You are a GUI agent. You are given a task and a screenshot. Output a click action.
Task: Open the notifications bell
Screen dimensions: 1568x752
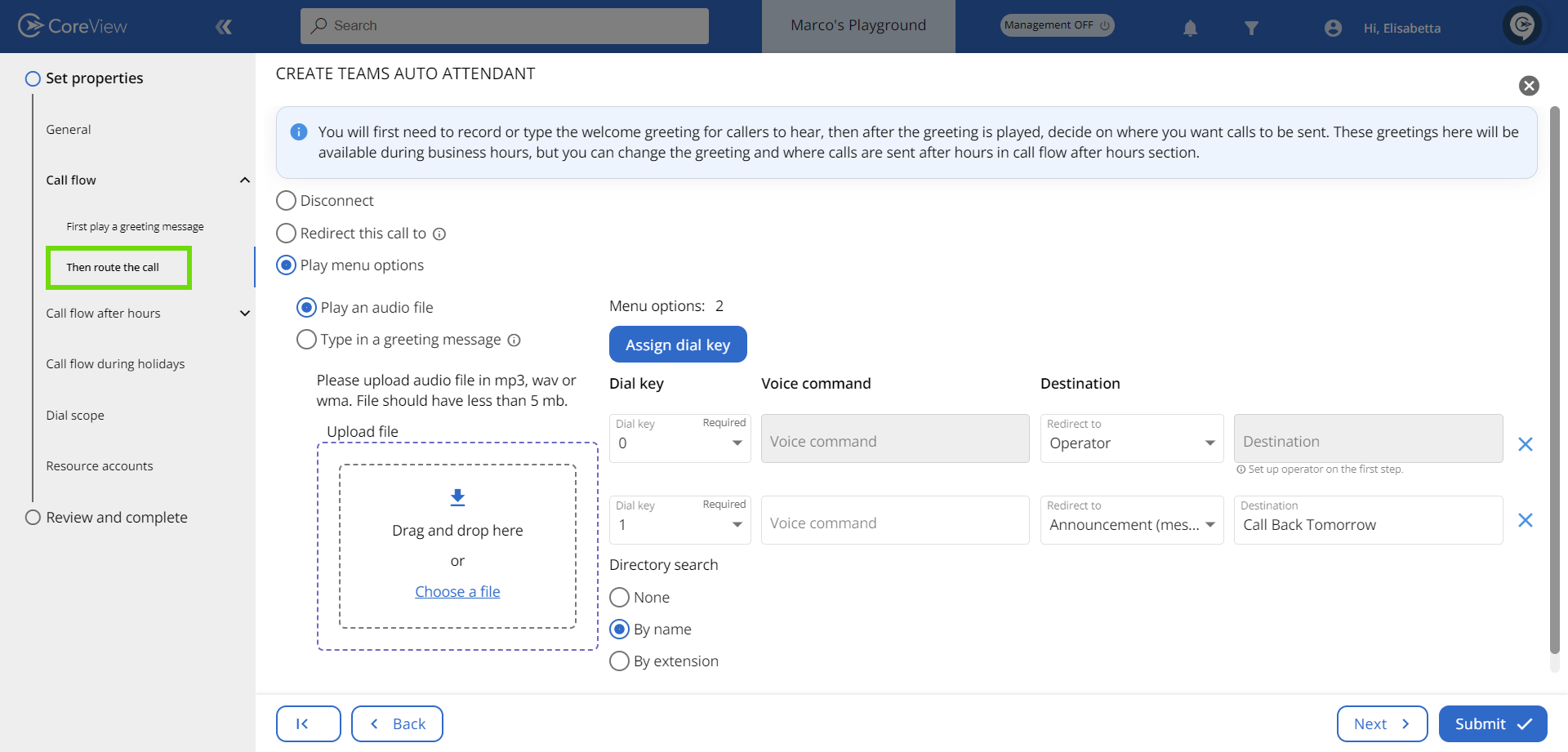point(1190,29)
